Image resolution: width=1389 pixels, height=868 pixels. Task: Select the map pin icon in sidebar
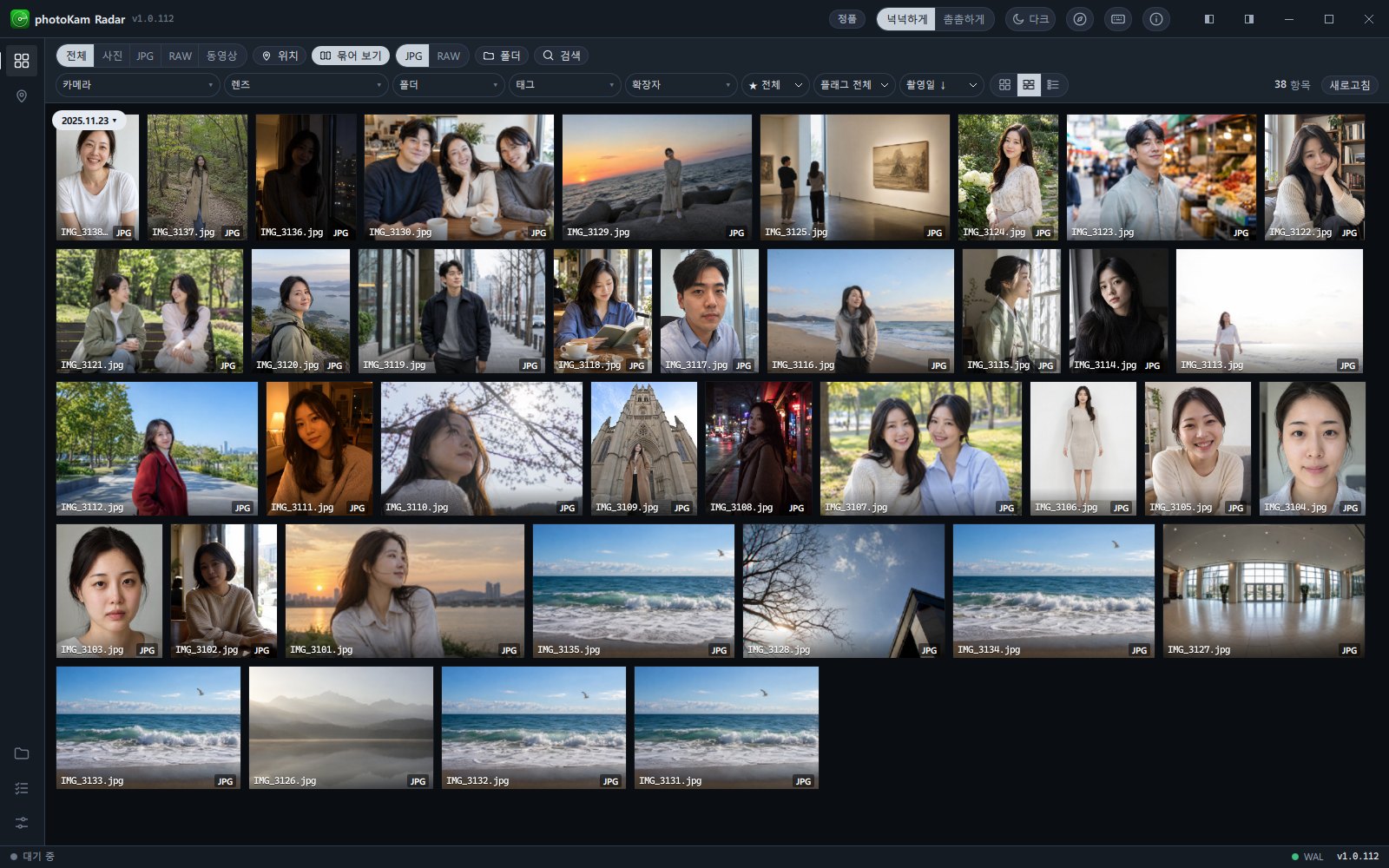[x=22, y=96]
